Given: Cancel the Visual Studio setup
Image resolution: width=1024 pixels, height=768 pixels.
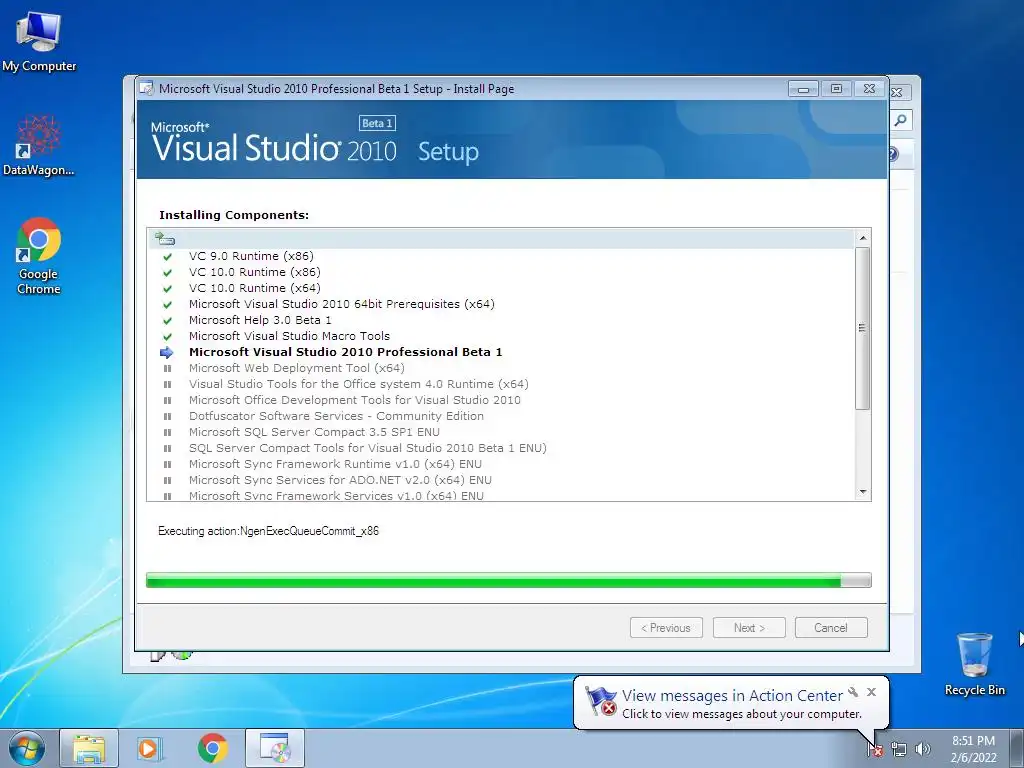Looking at the screenshot, I should pos(831,628).
